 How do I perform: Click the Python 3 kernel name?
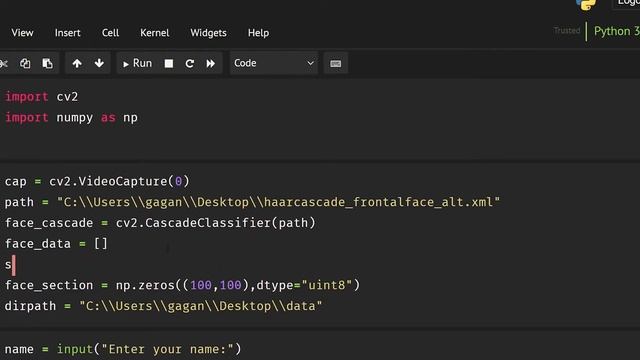616,31
